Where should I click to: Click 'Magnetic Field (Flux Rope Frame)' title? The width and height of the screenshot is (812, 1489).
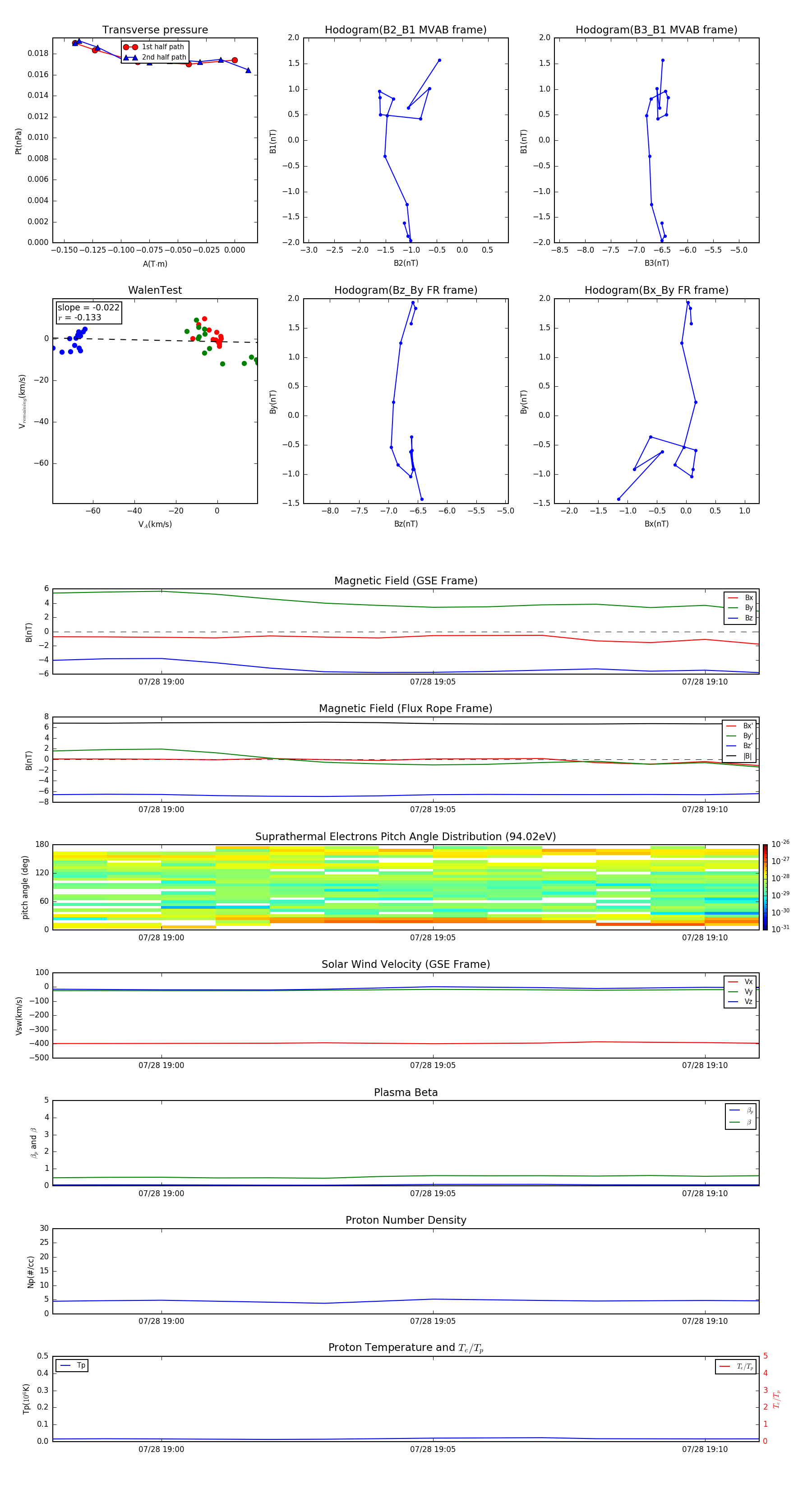pyautogui.click(x=406, y=709)
